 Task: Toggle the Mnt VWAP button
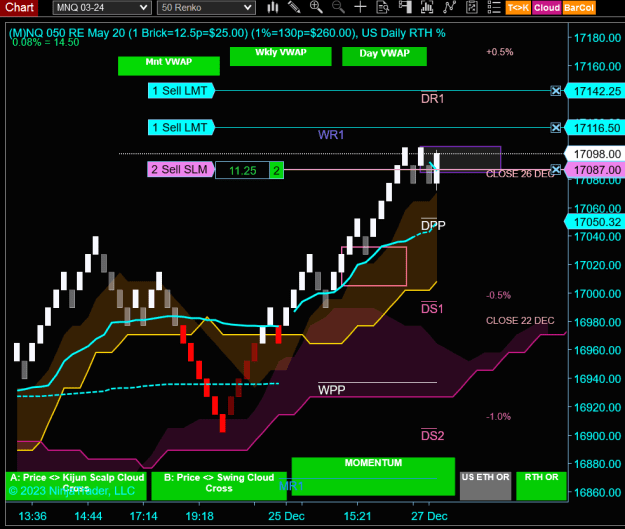pos(169,66)
